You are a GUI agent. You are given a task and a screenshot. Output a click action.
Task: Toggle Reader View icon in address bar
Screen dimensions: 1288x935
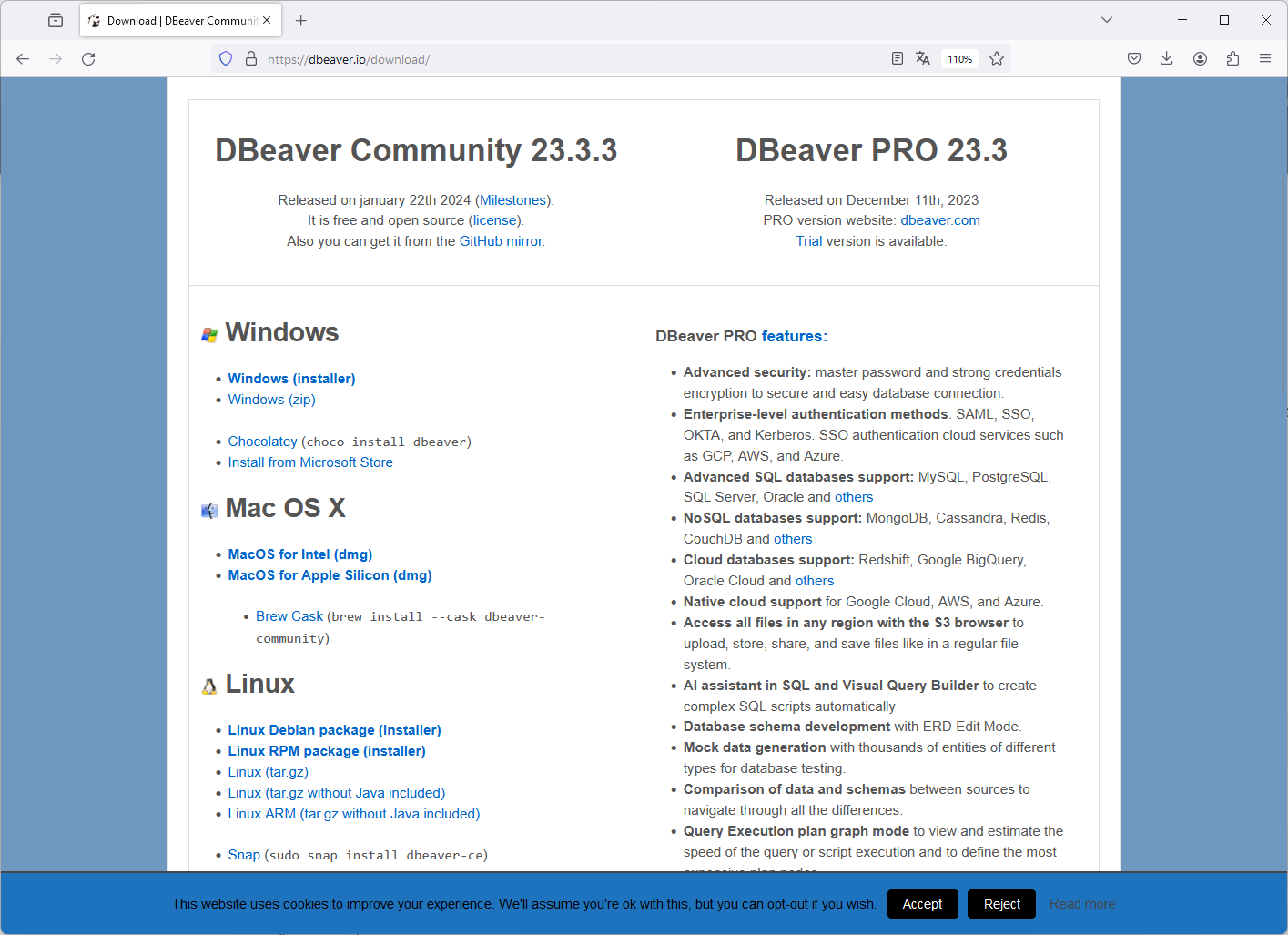897,59
